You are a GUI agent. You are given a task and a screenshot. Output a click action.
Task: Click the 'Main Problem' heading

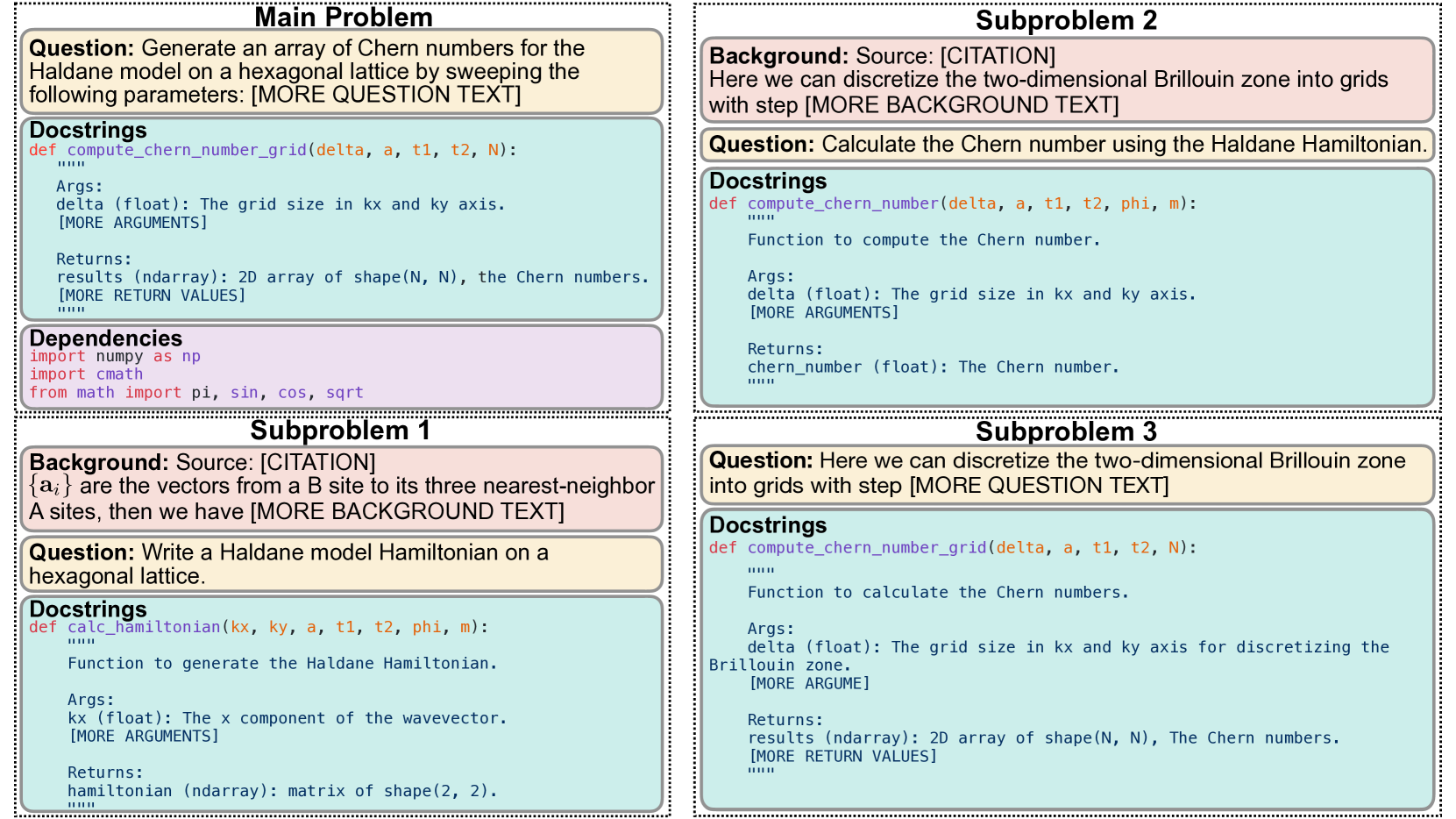(344, 17)
